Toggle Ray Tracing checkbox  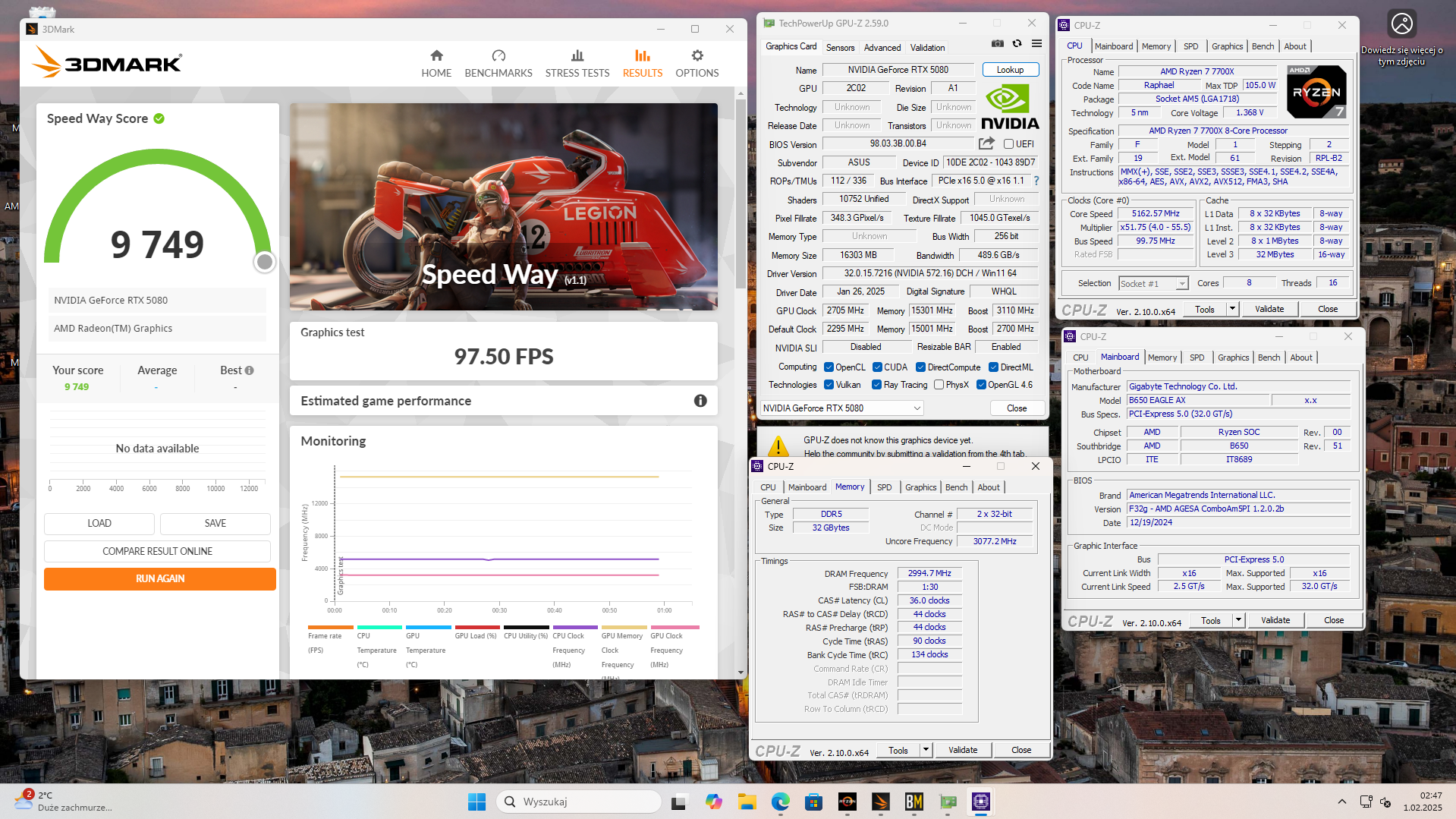coord(877,385)
